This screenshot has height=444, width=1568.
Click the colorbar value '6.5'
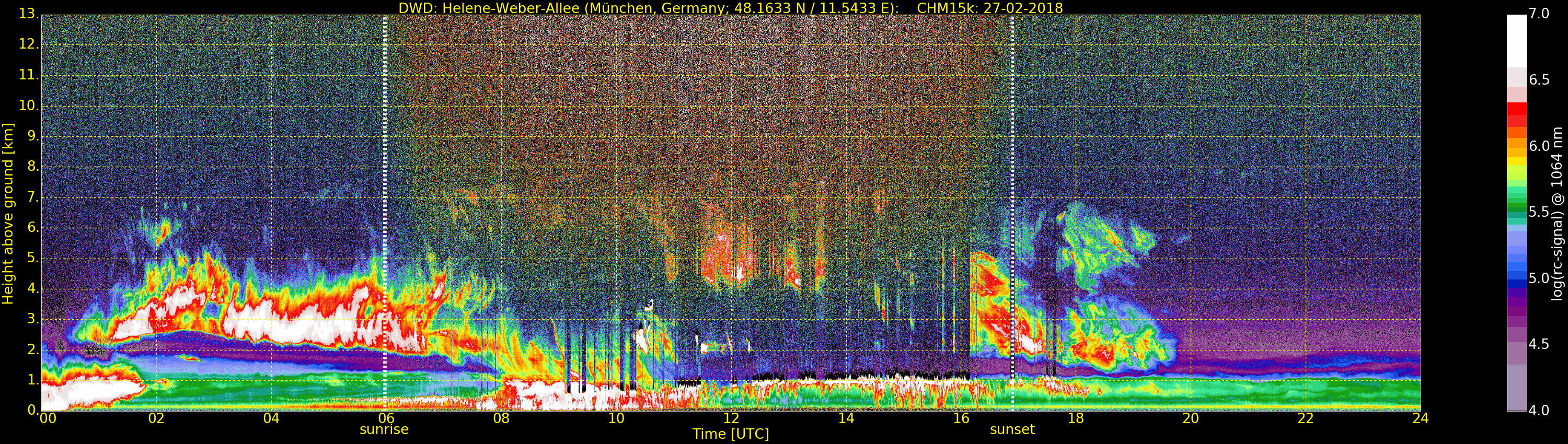click(x=1539, y=80)
